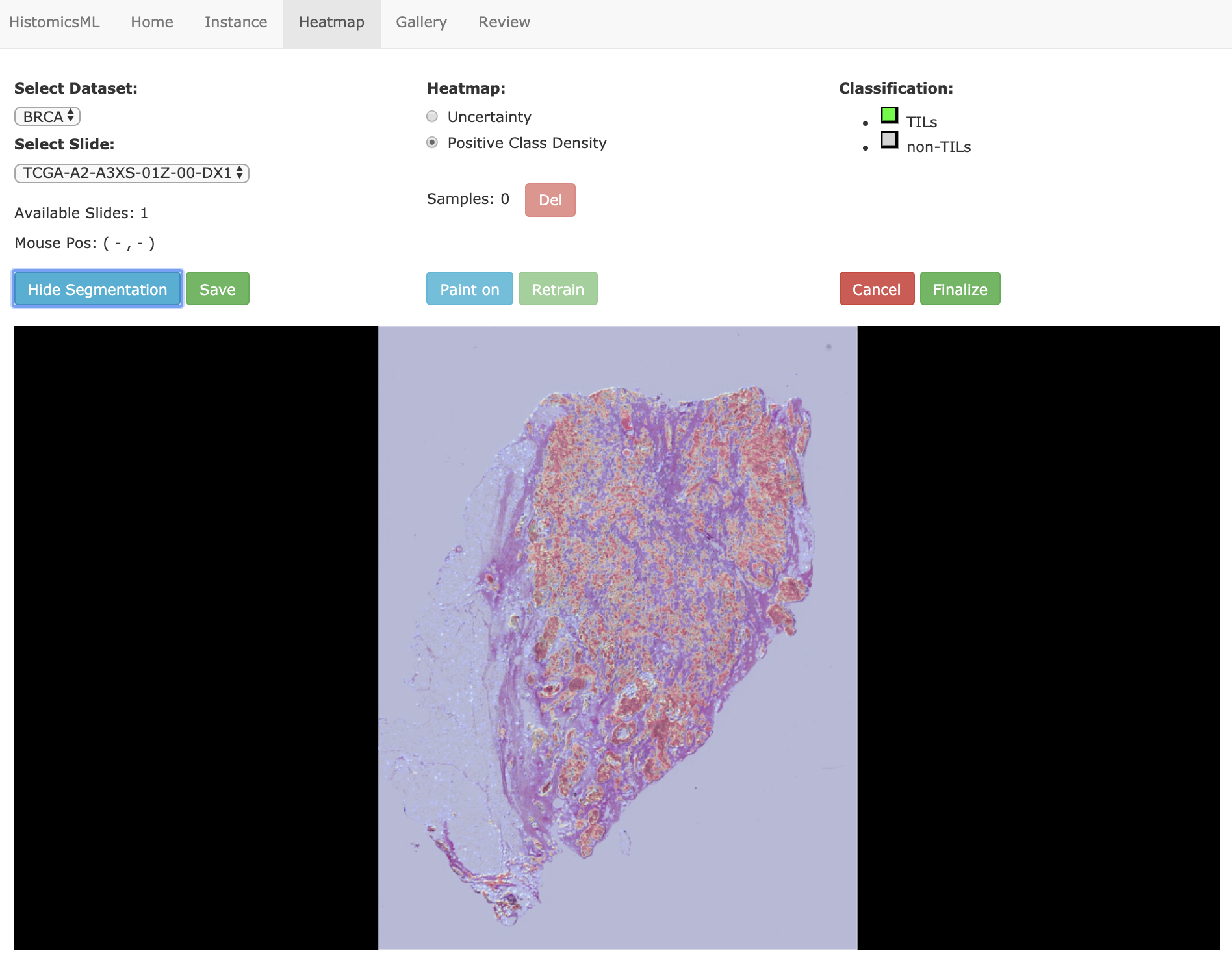Click the green TILs color swatch
This screenshot has width=1232, height=964.
coord(890,115)
